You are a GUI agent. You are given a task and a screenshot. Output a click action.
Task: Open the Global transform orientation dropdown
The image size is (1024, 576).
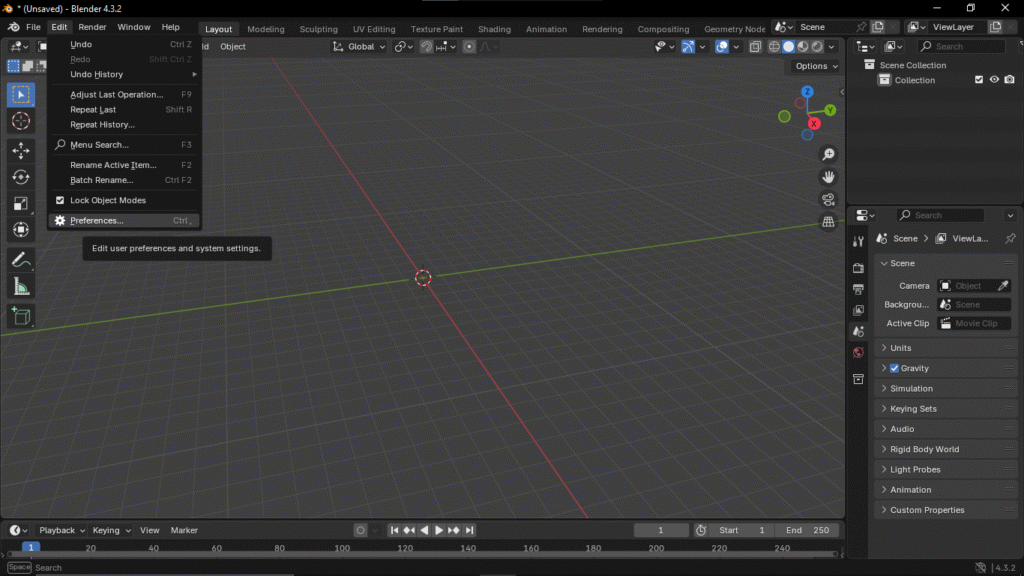[x=360, y=46]
